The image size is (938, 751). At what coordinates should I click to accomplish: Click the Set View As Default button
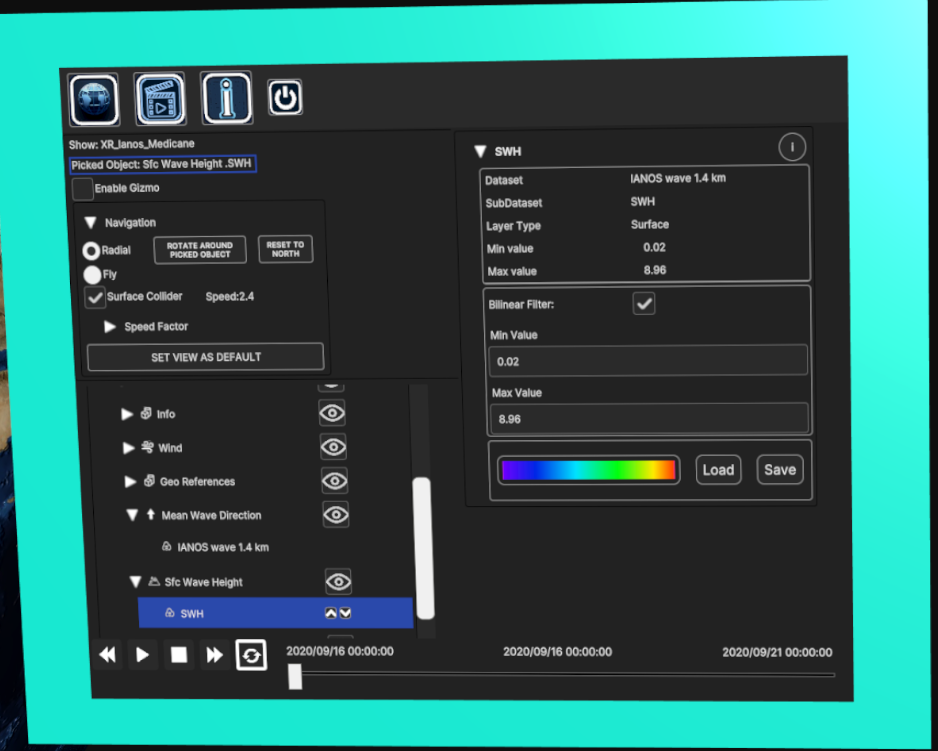205,357
